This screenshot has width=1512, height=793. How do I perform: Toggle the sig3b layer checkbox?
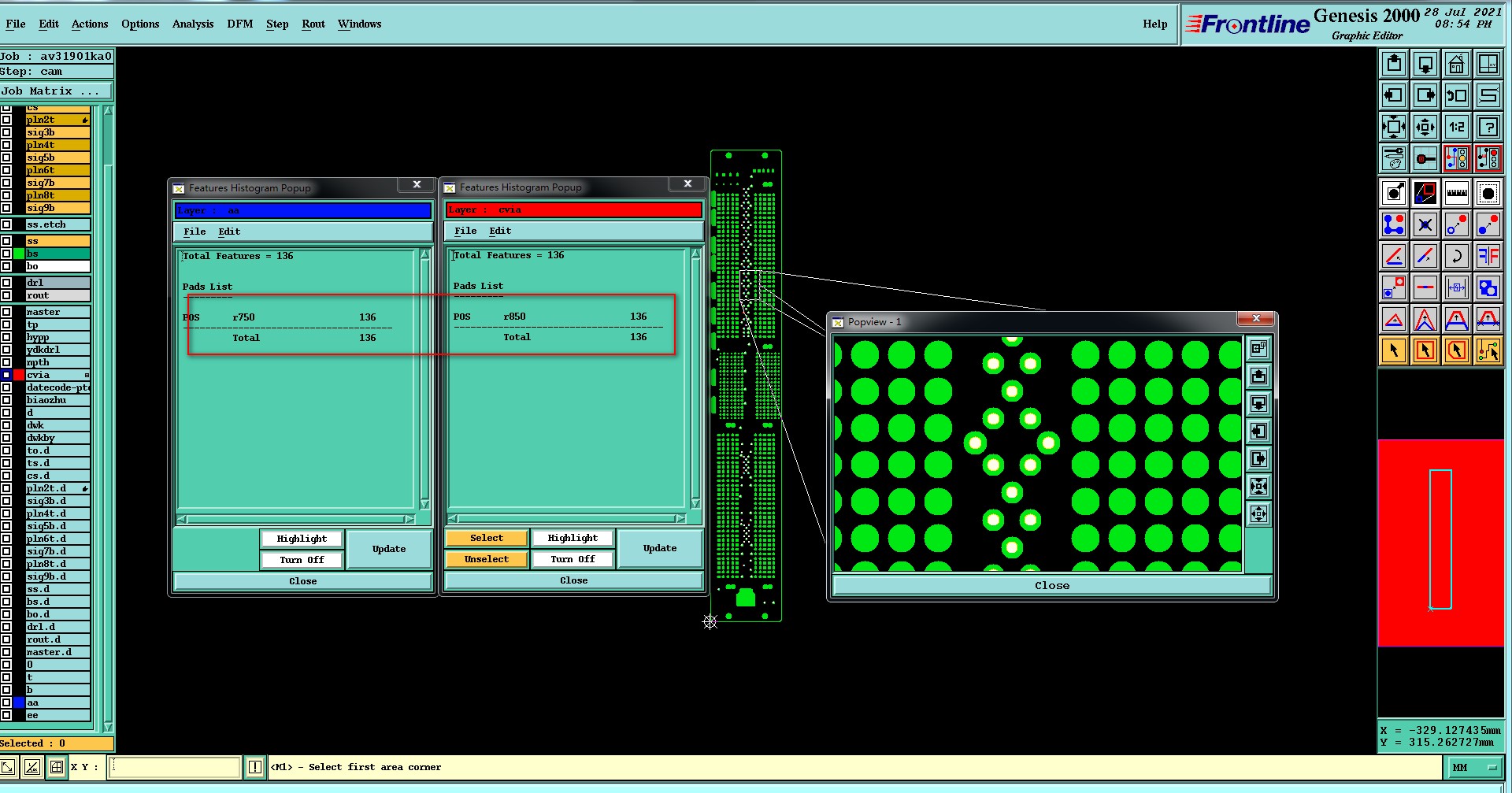coord(6,132)
